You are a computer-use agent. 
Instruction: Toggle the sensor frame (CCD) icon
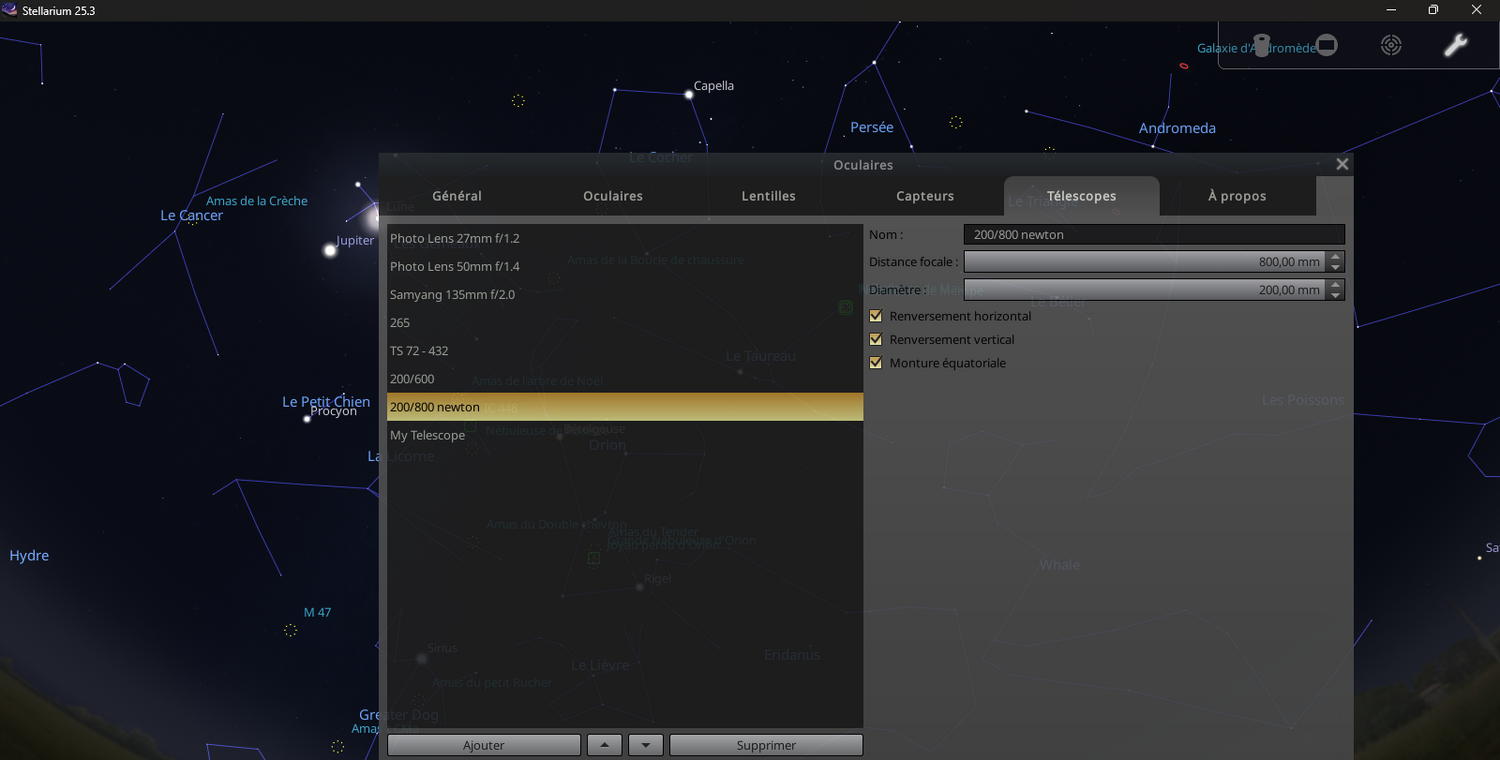click(x=1326, y=45)
